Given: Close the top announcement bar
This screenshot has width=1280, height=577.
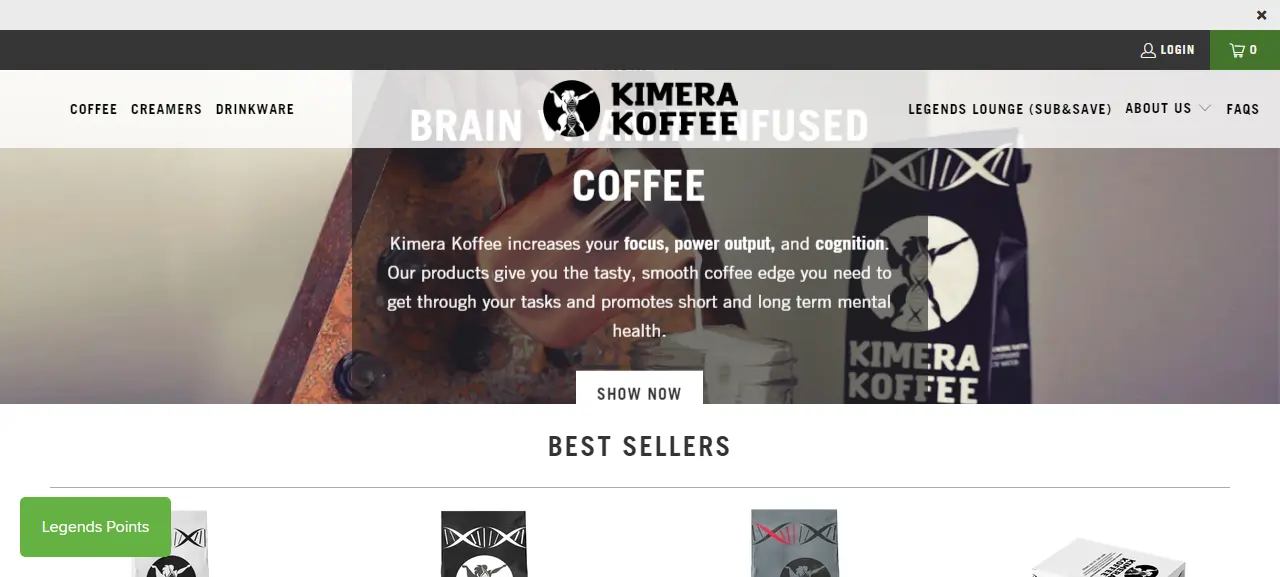Looking at the screenshot, I should click(1262, 15).
